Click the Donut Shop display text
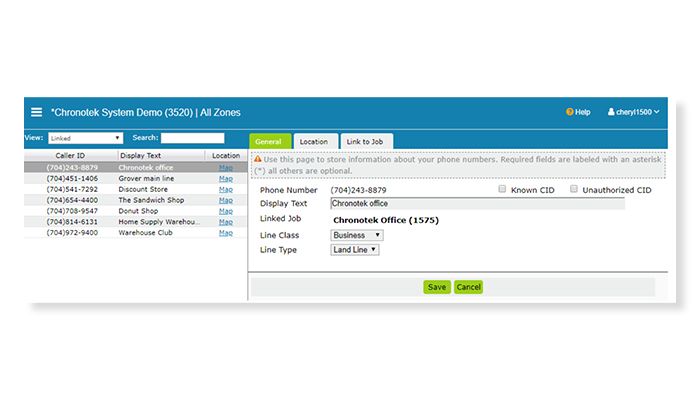This screenshot has height=400, width=700. point(138,211)
